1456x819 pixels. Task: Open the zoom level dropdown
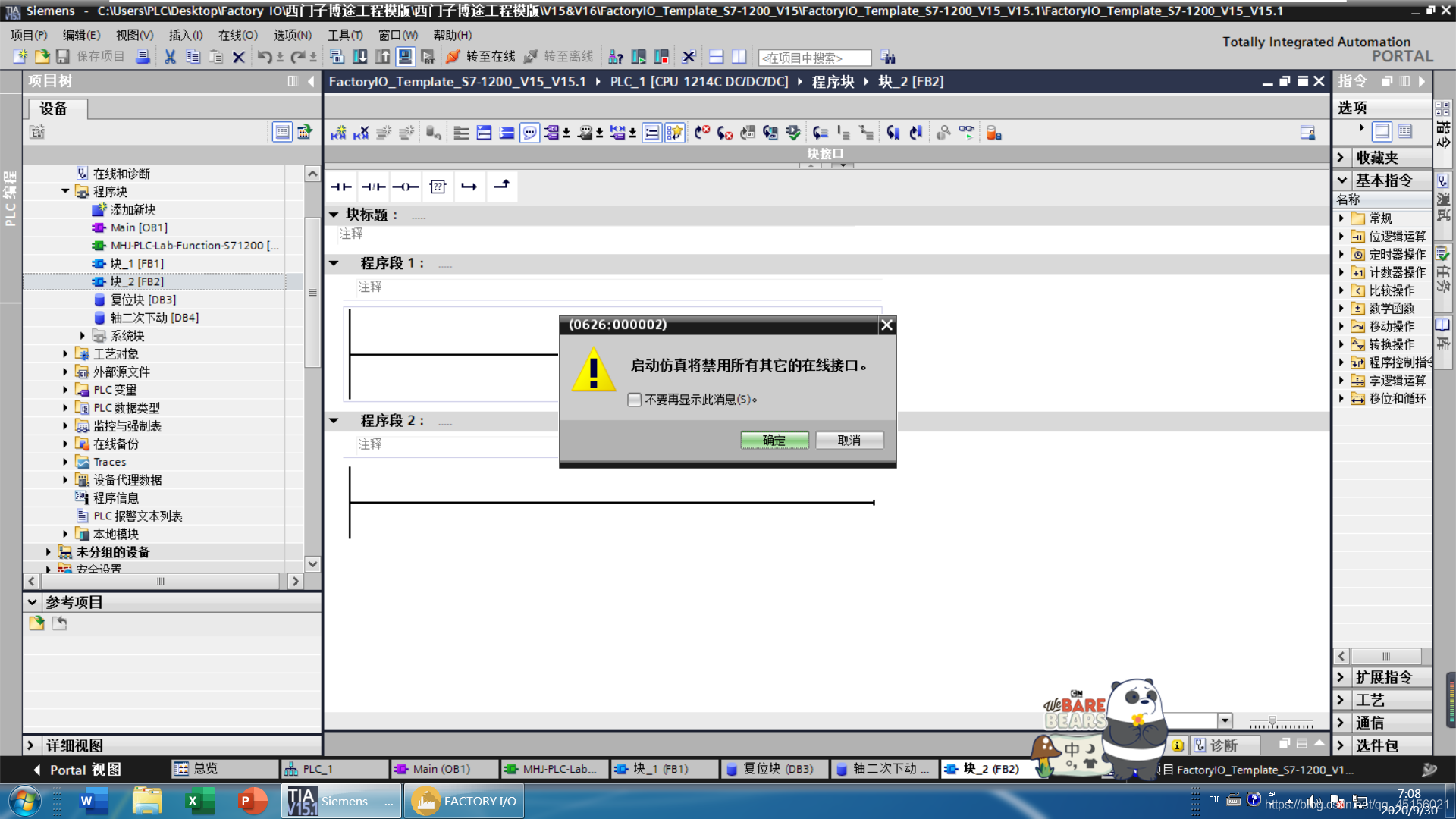click(1225, 720)
